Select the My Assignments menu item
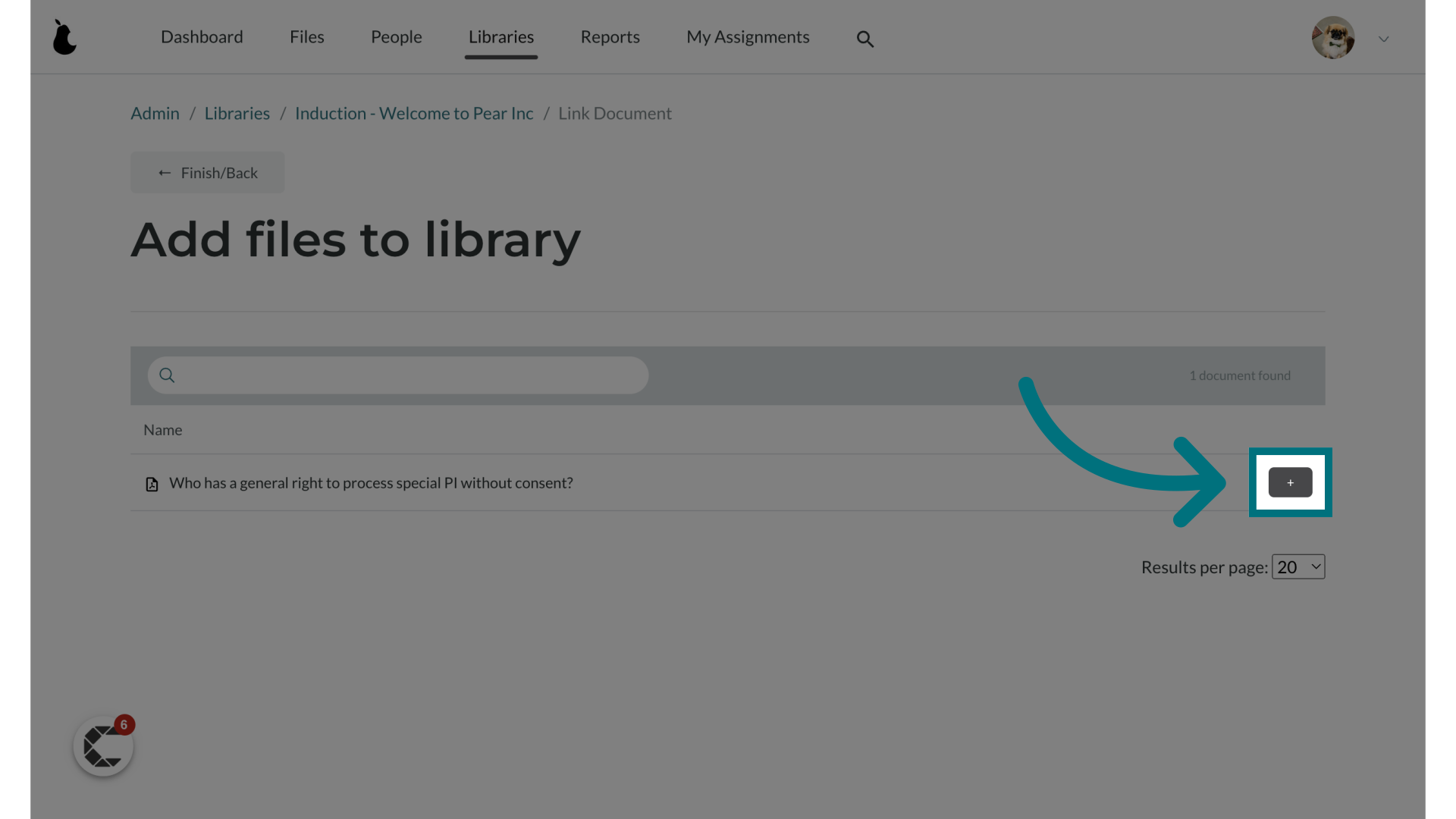Screen dimensions: 1456x819 click(x=748, y=37)
